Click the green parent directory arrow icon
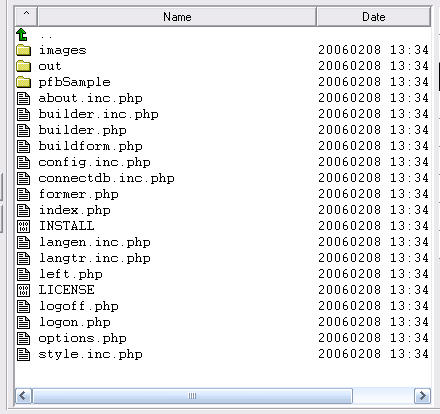This screenshot has width=440, height=414. 22,34
